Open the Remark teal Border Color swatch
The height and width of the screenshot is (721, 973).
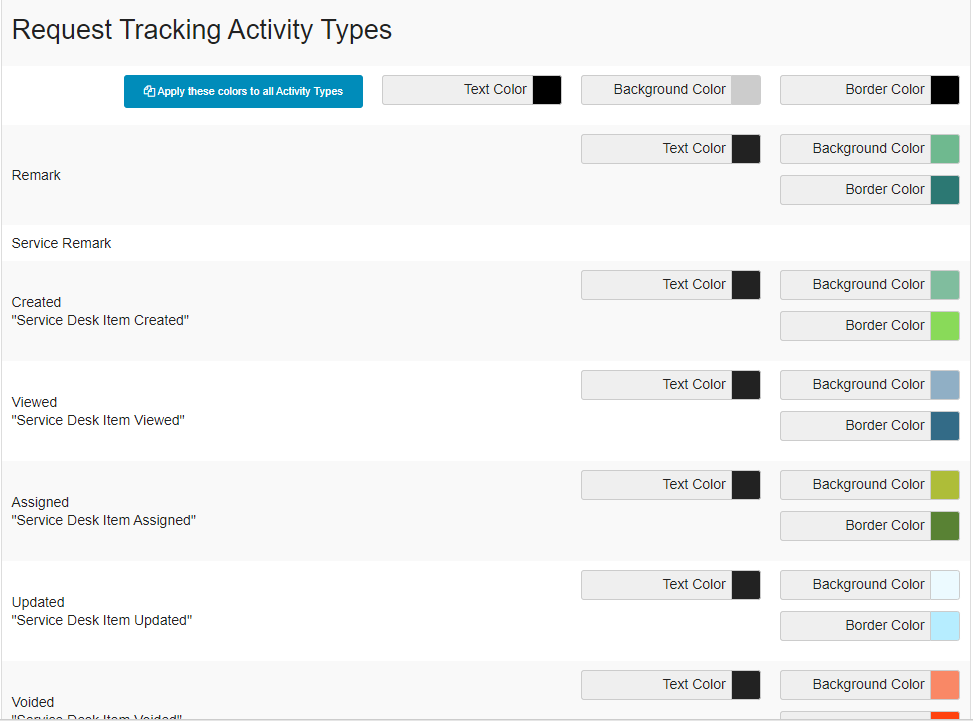(944, 190)
